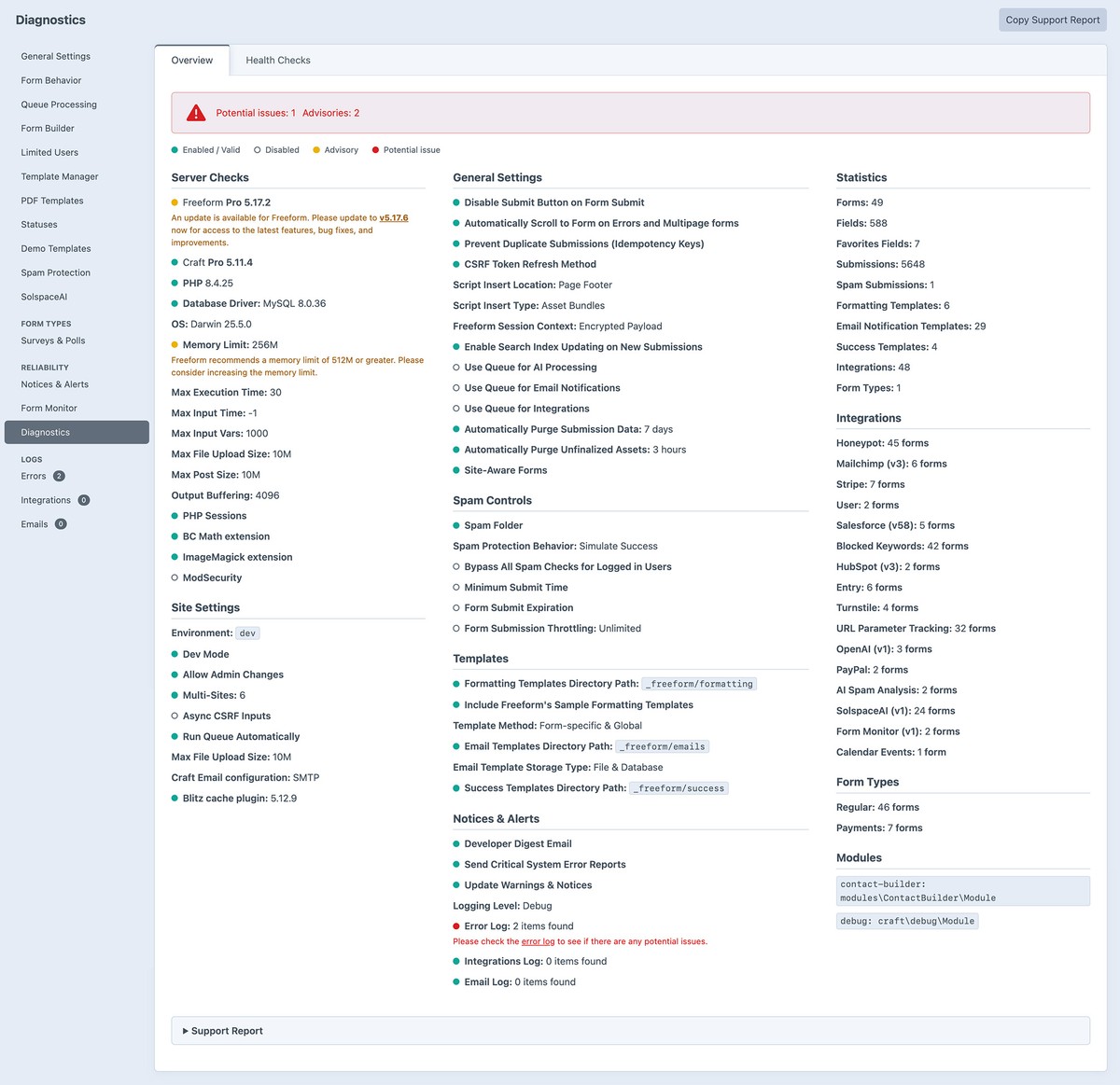The height and width of the screenshot is (1085, 1120).
Task: Click the Blitz cache plugin: 5.12.9 line
Action: tap(240, 799)
